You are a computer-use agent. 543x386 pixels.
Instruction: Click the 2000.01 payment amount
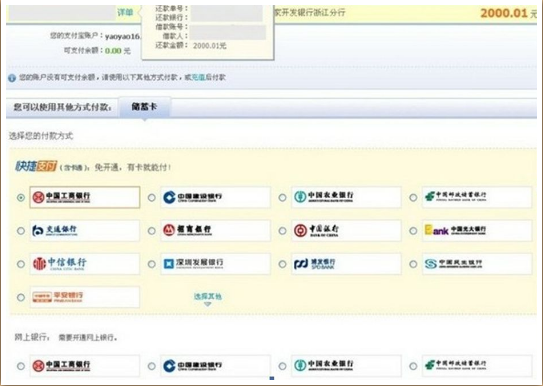[504, 13]
